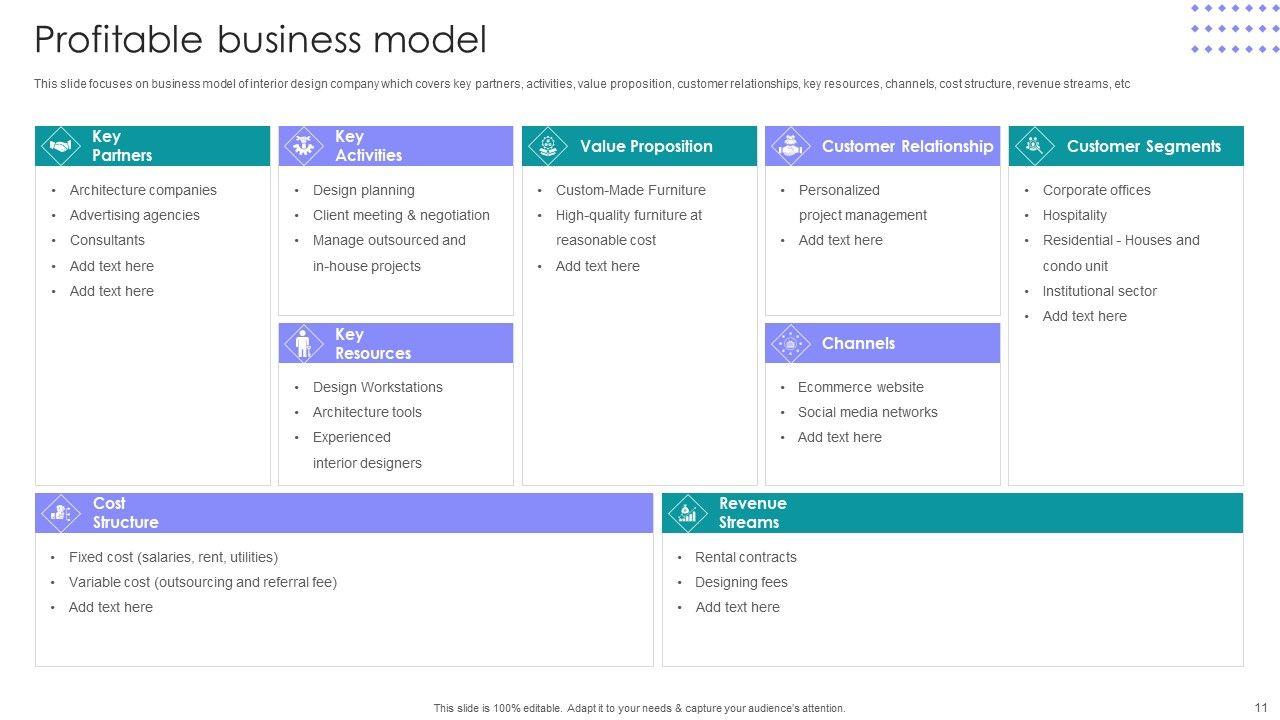Image resolution: width=1280 pixels, height=720 pixels.
Task: Click the slide number 11
Action: (1260, 706)
